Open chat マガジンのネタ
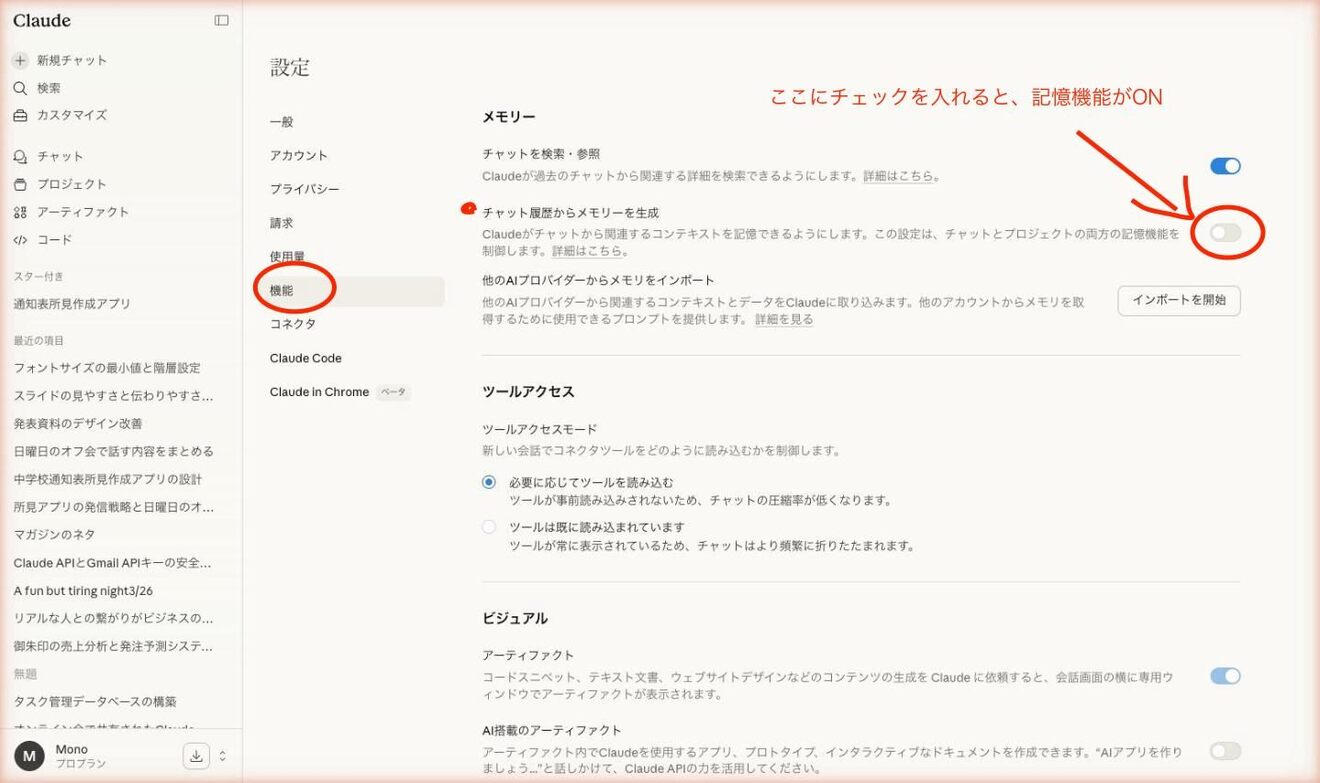The image size is (1320, 783). pyautogui.click(x=54, y=535)
